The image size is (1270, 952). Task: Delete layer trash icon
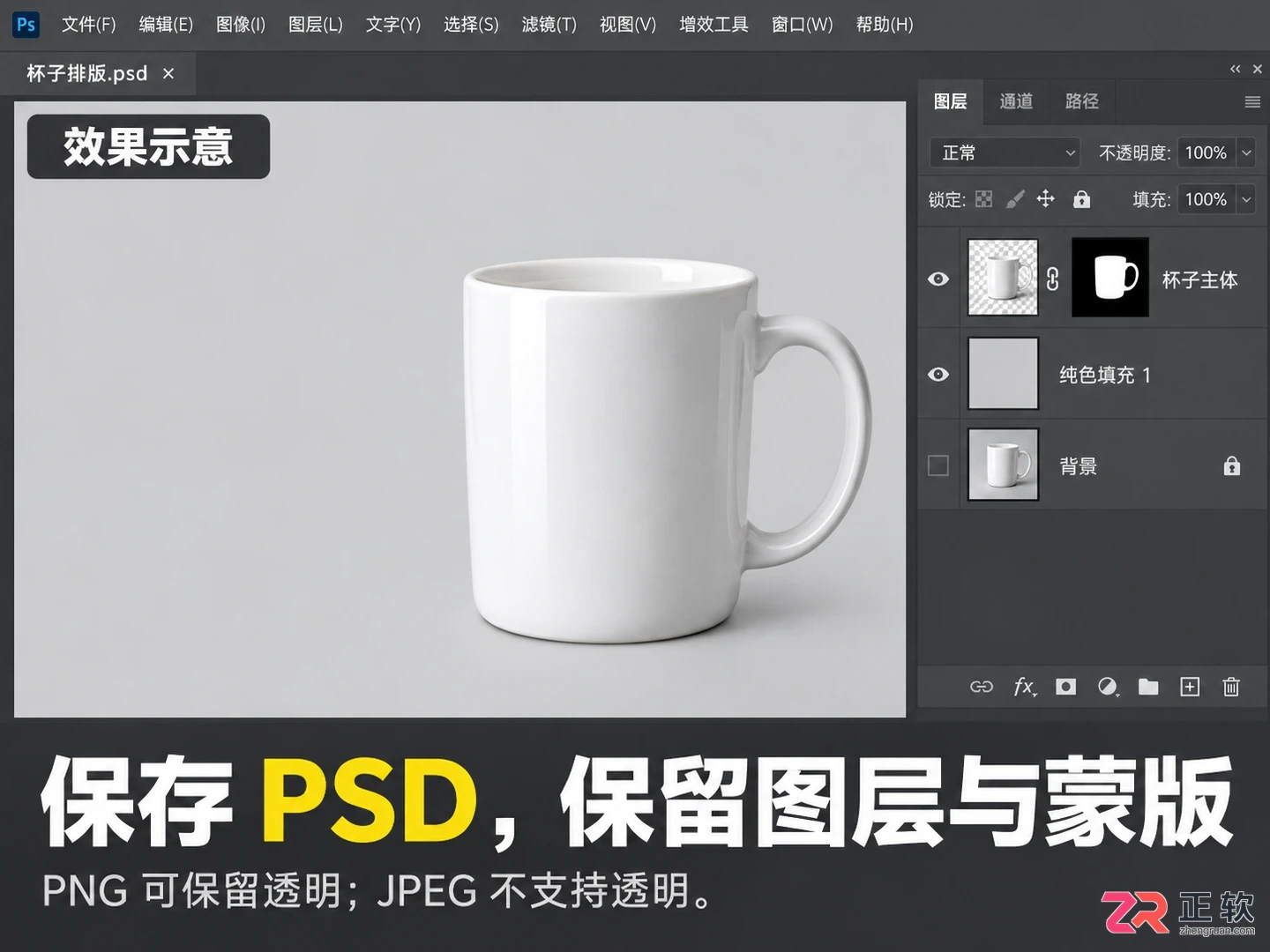(x=1231, y=687)
